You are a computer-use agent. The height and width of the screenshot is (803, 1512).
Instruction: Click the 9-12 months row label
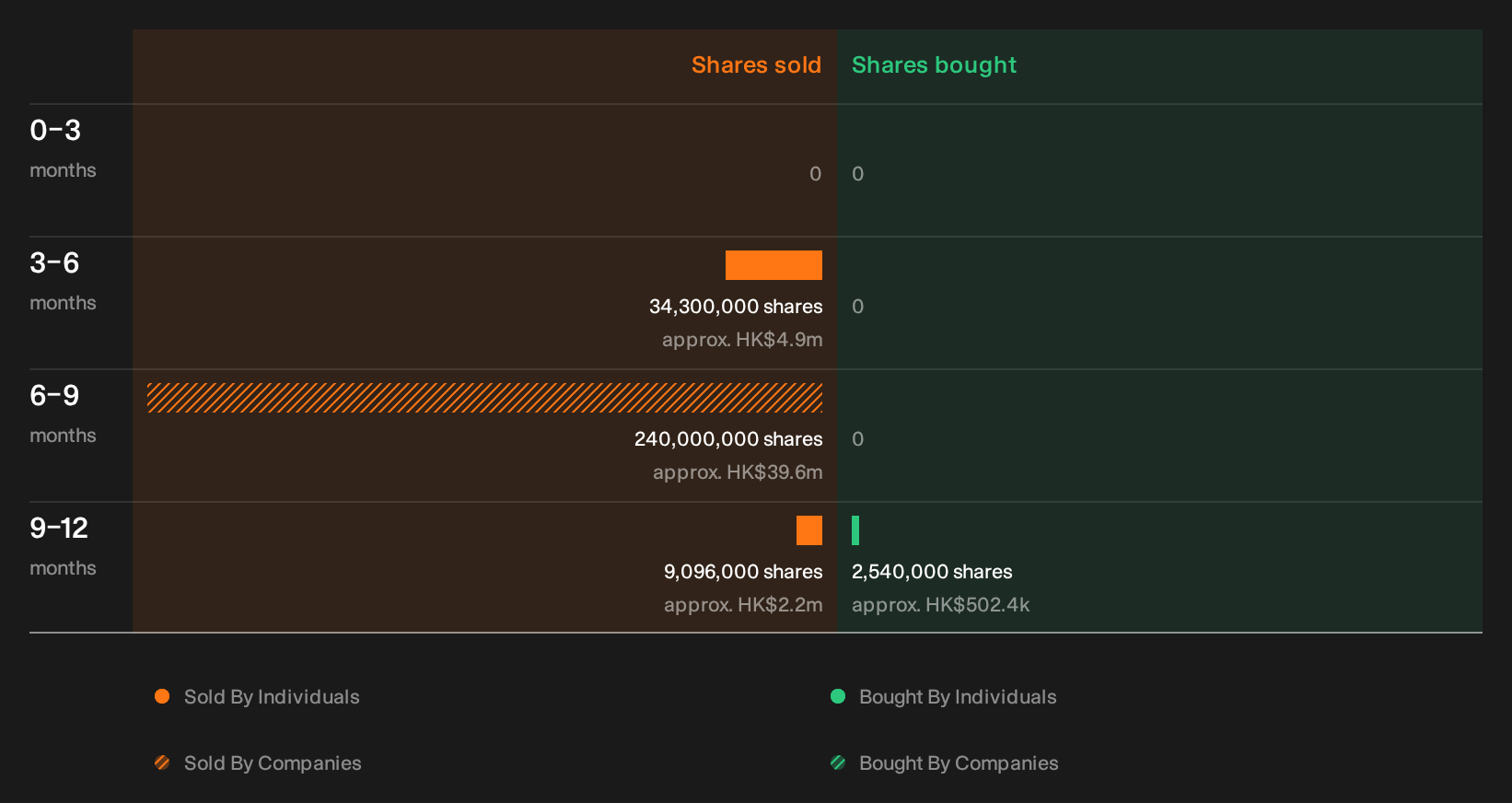tap(63, 546)
